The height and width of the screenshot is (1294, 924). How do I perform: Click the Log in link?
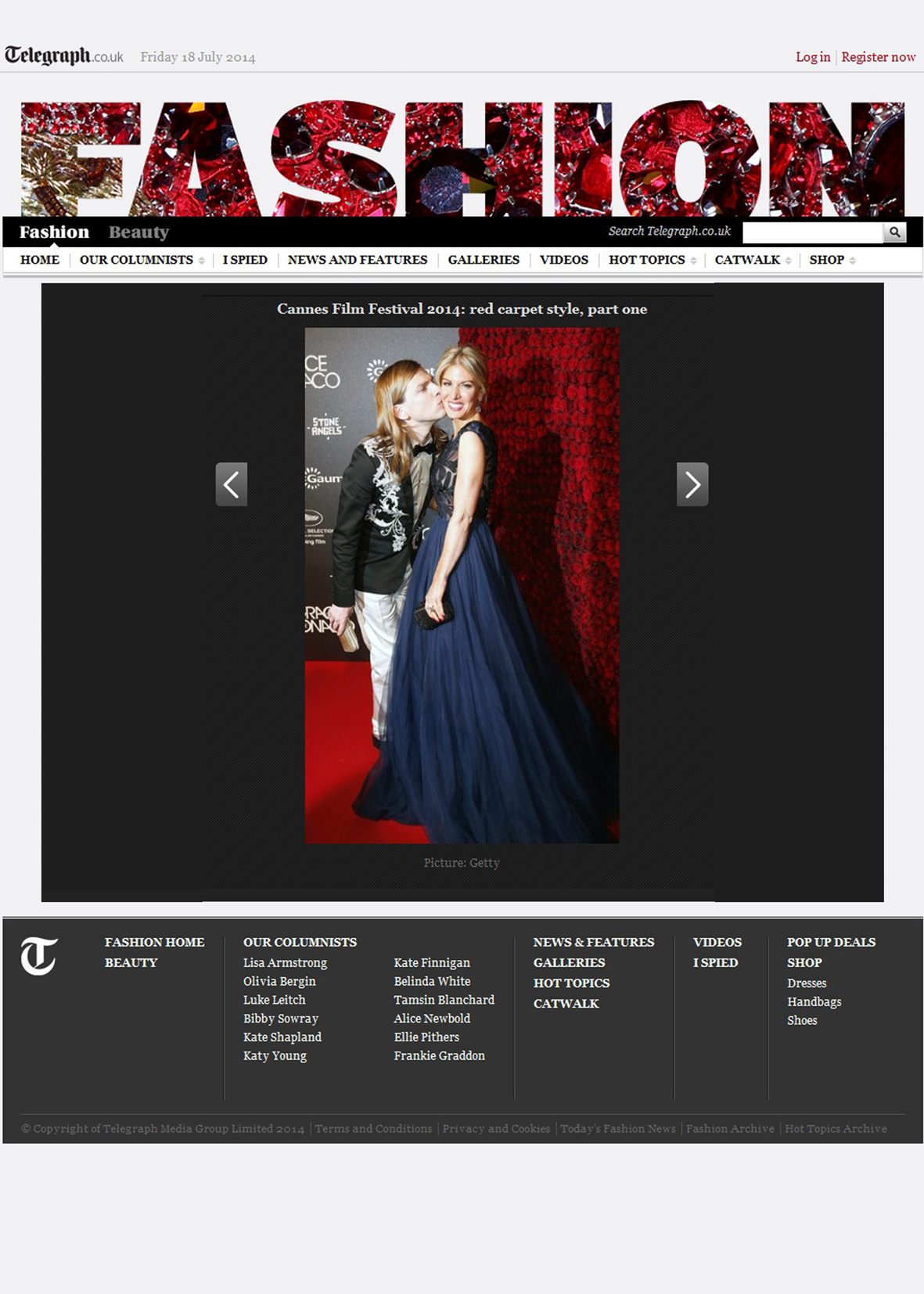[812, 57]
